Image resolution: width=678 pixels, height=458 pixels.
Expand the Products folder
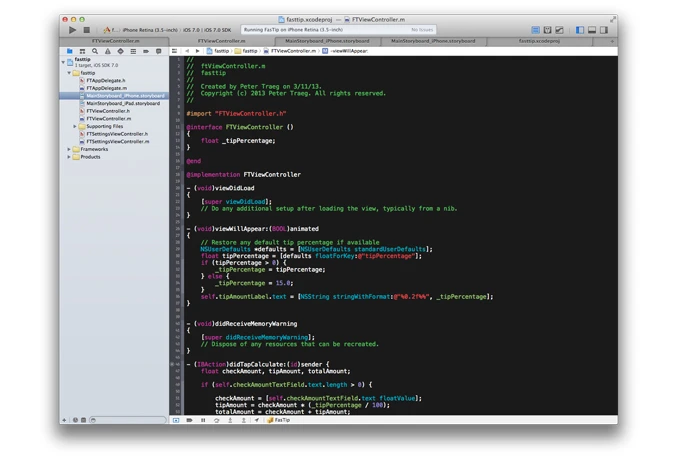[69, 157]
